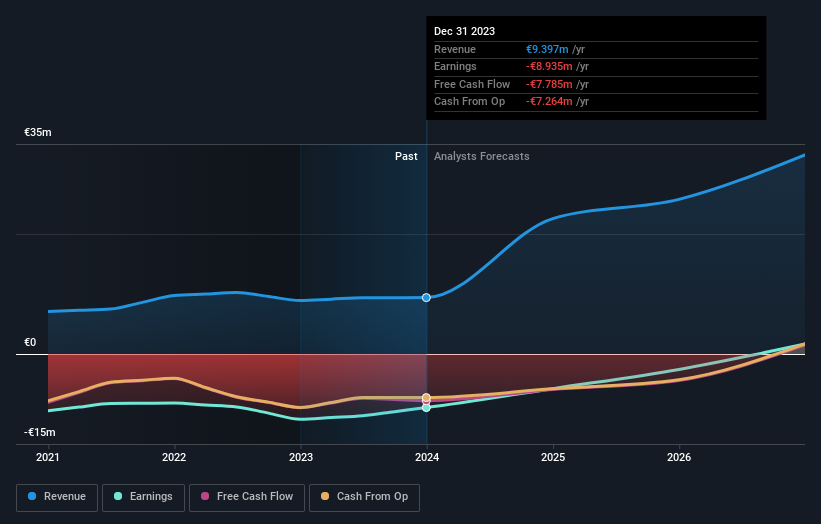This screenshot has height=524, width=821.
Task: Click the -€7.785m free cash flow value
Action: point(549,84)
